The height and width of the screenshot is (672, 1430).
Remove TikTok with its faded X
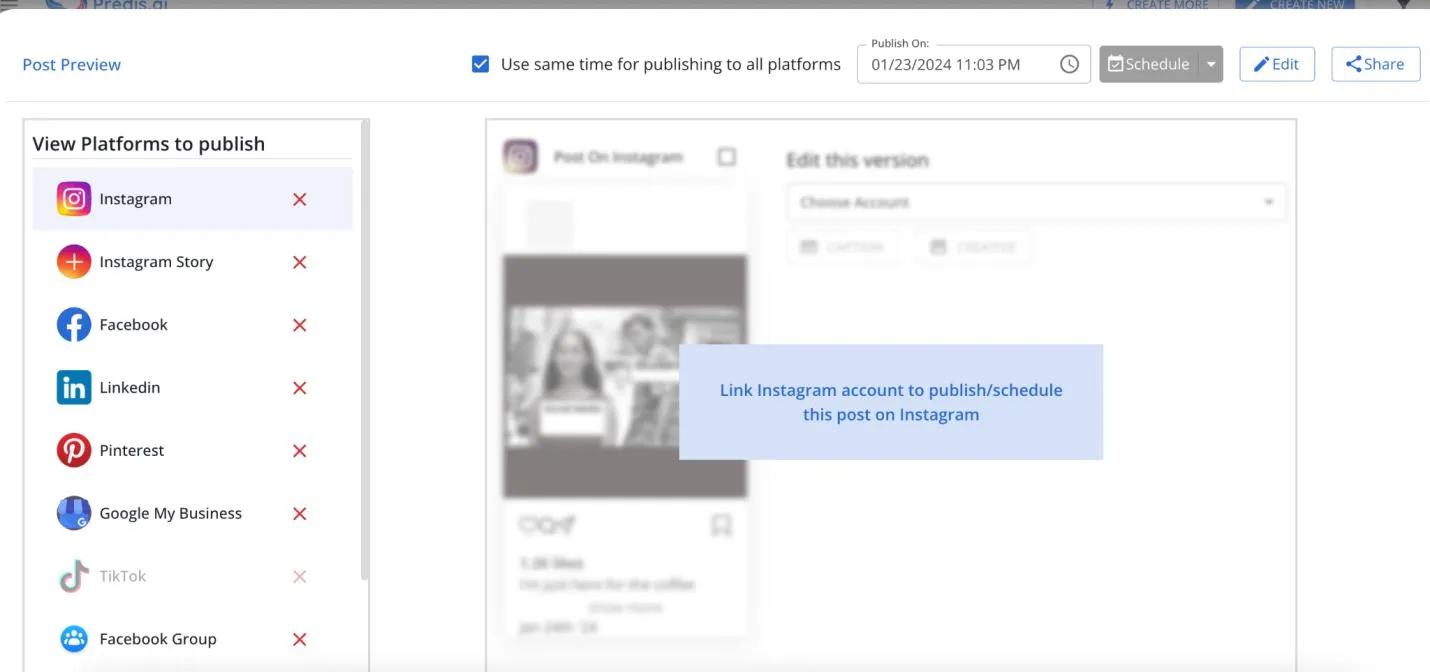coord(299,577)
